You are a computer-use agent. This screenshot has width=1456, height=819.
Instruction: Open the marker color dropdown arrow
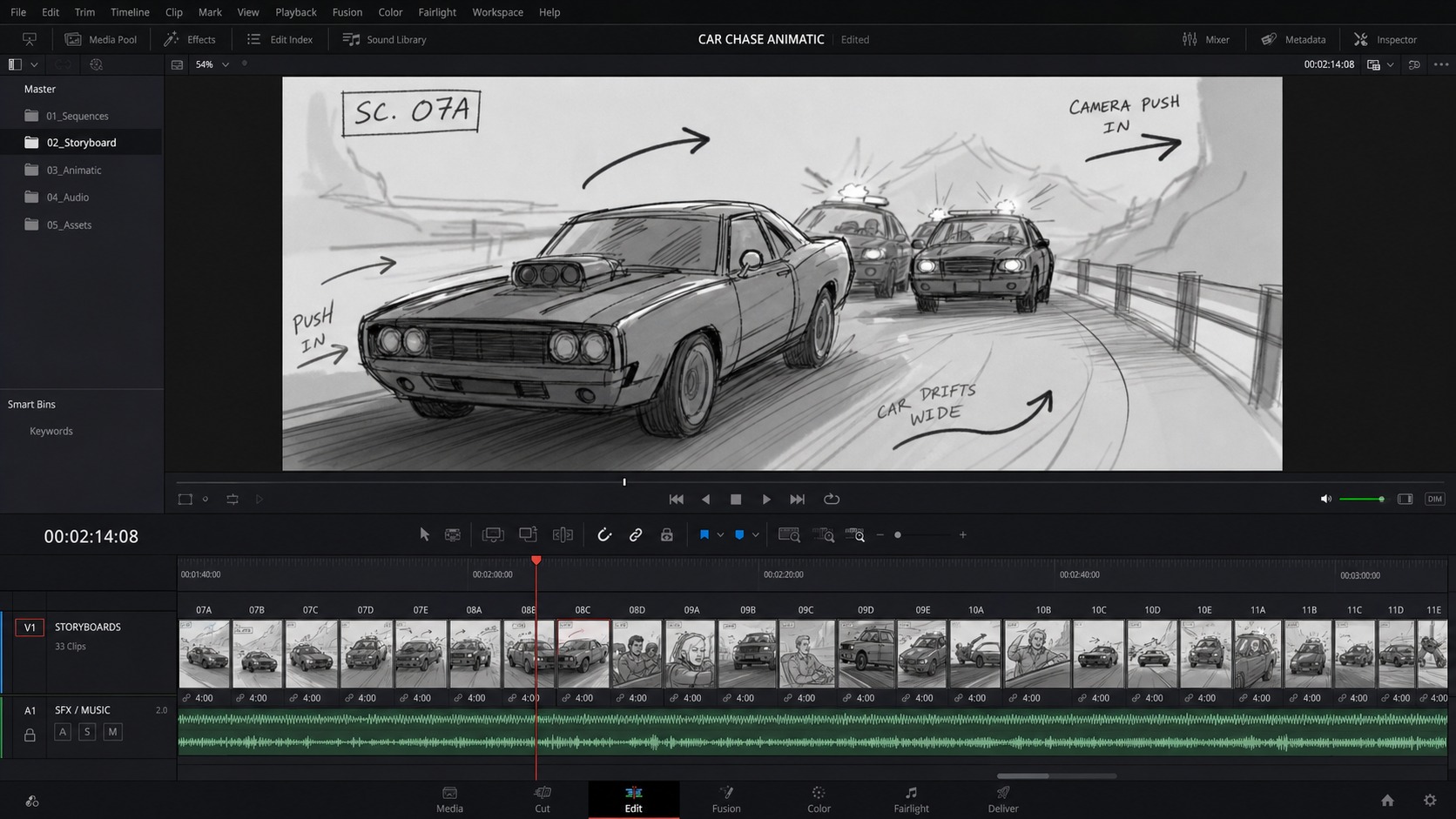pos(755,534)
